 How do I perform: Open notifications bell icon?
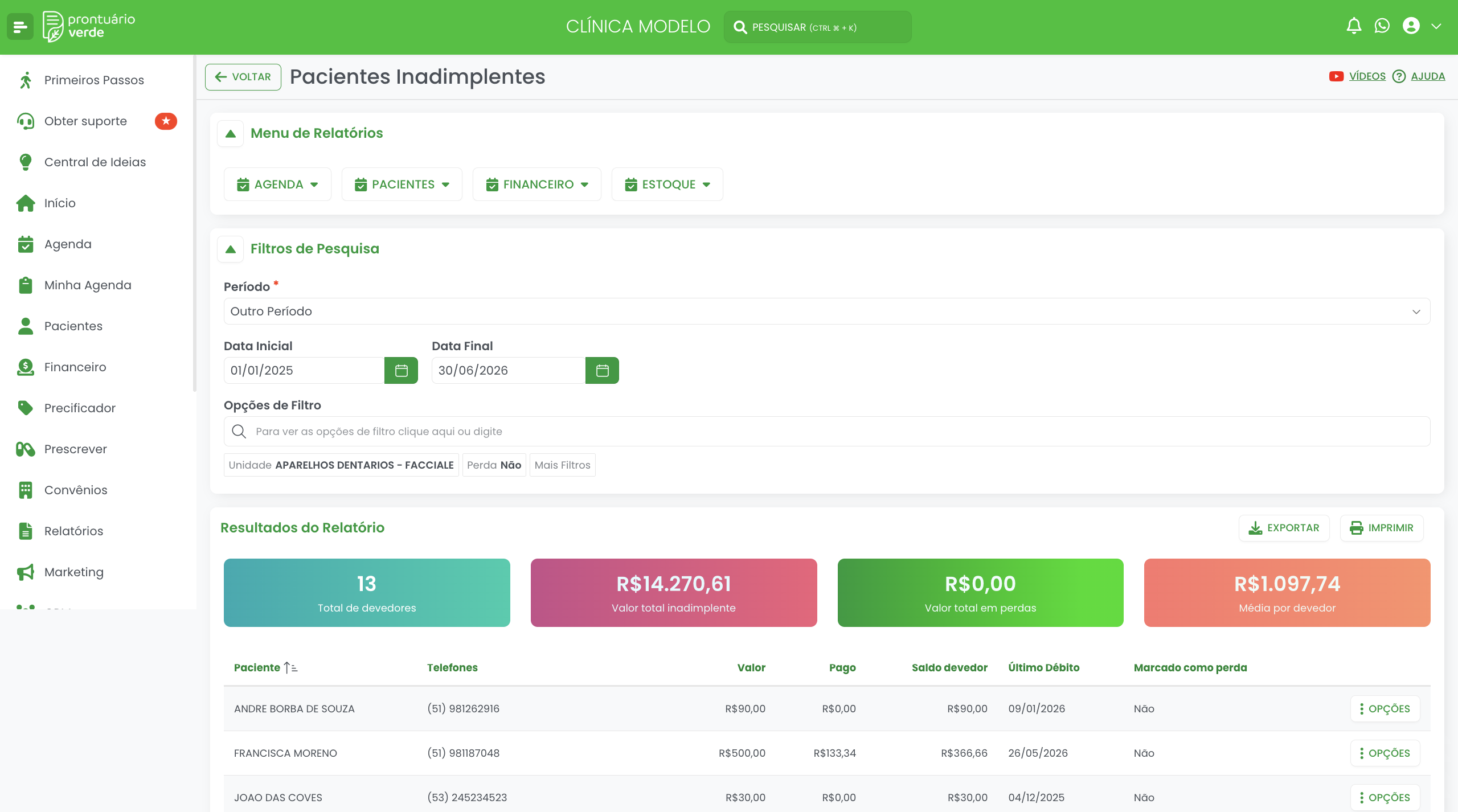point(1354,26)
